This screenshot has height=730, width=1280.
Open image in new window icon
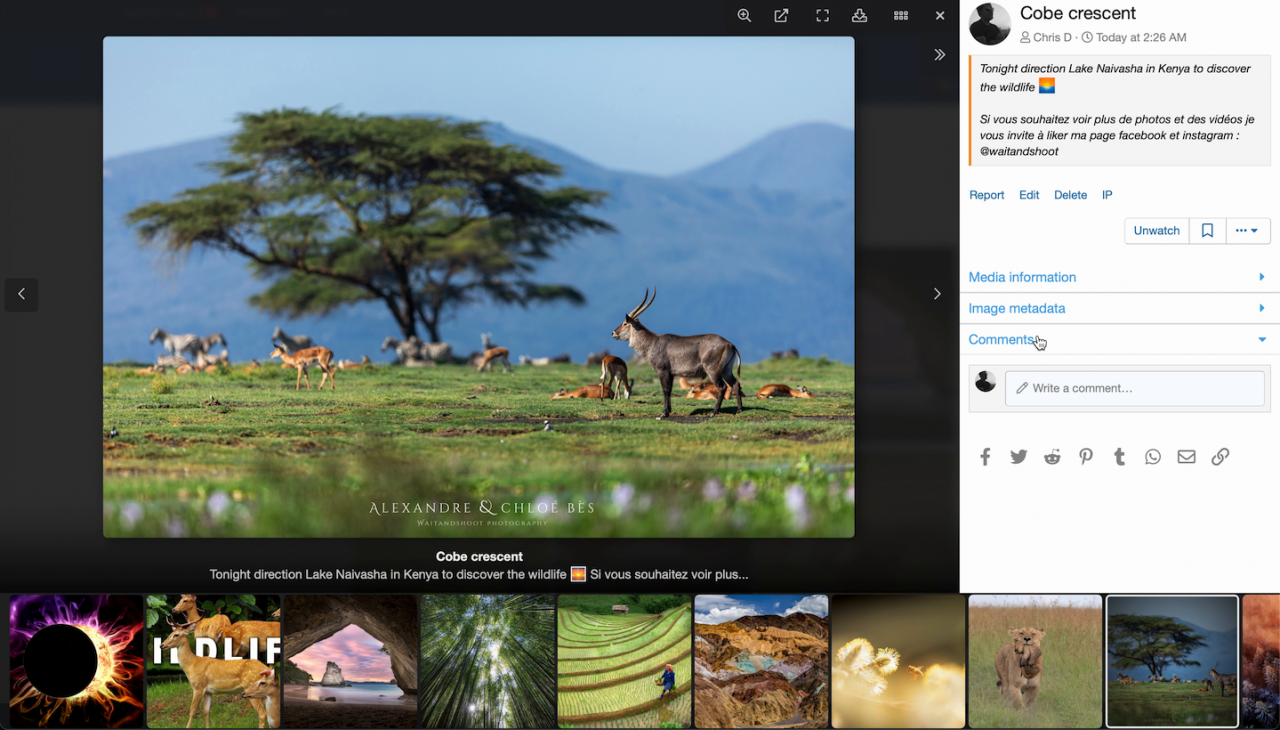(782, 16)
